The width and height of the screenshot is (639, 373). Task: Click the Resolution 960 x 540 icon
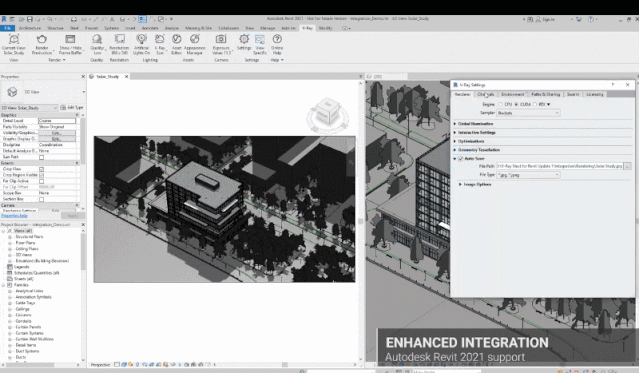119,39
